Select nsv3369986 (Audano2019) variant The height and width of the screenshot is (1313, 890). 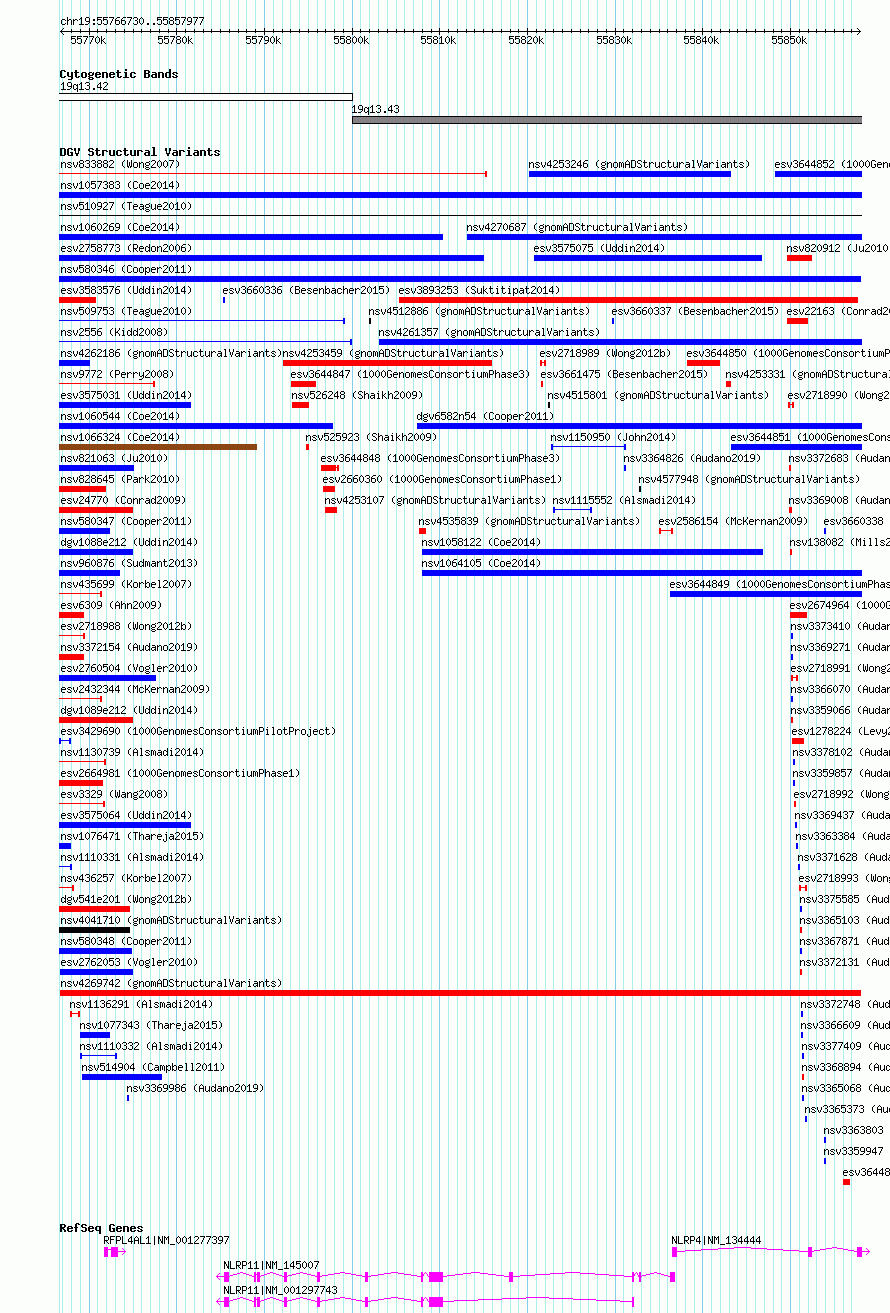point(195,1088)
